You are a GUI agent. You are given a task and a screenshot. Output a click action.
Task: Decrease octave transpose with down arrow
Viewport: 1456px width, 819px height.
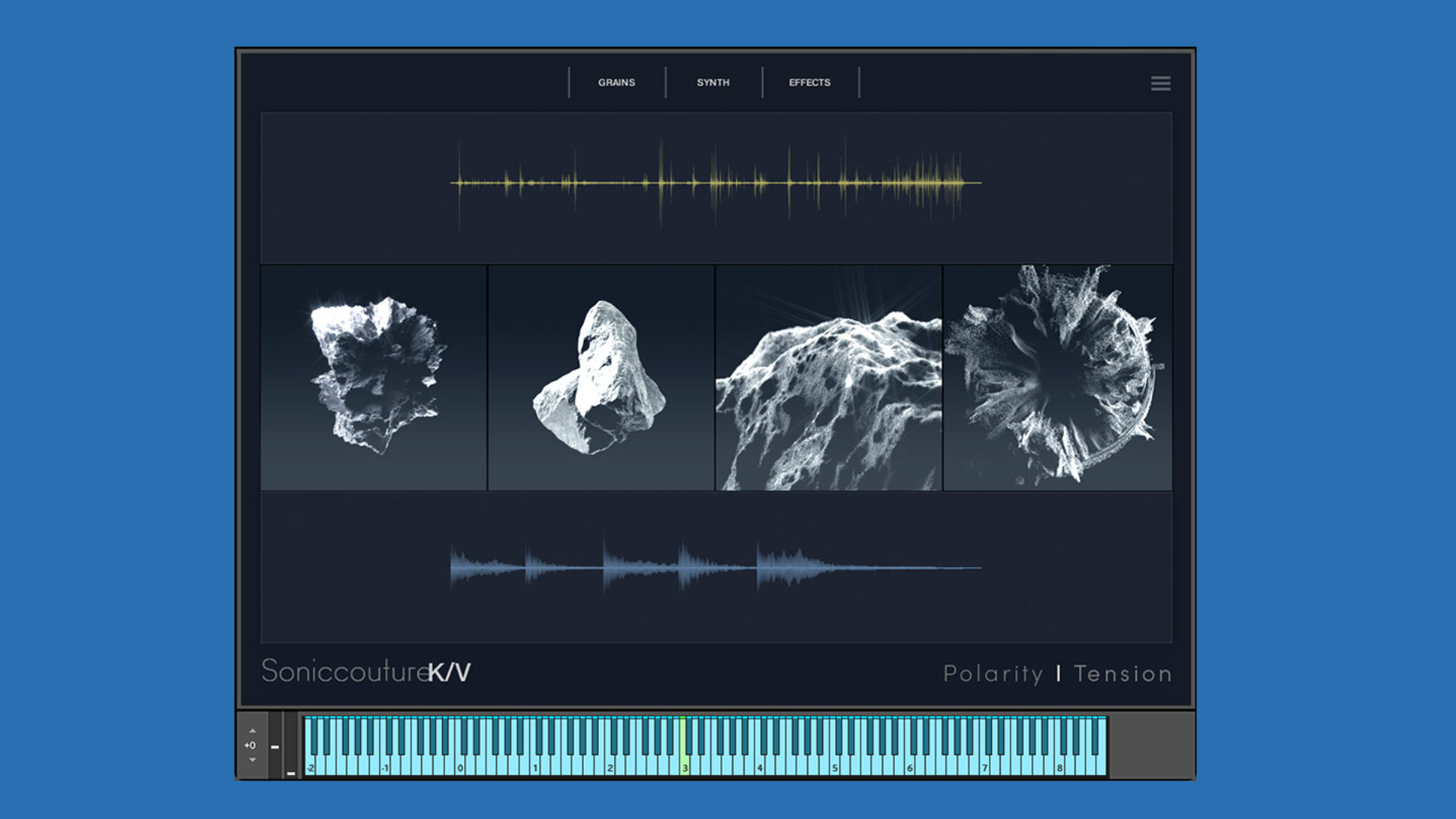point(253,760)
